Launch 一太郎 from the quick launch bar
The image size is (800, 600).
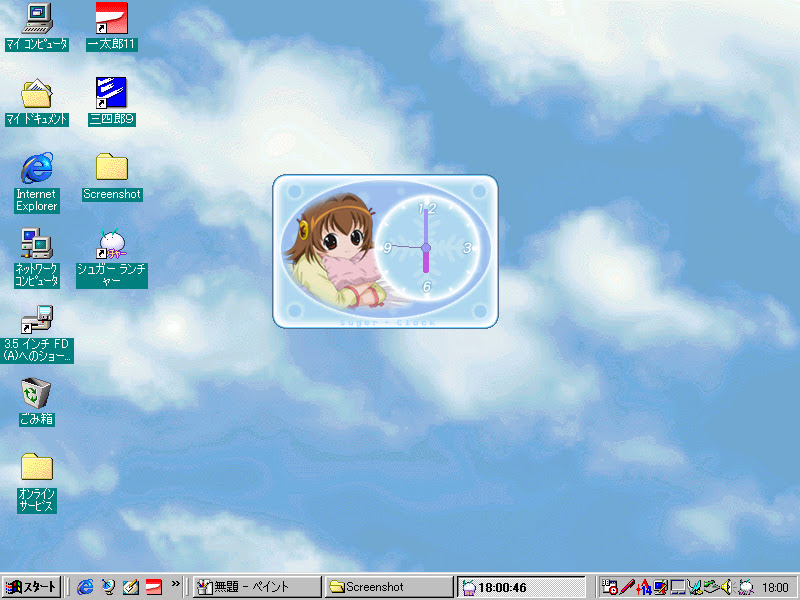pos(154,587)
